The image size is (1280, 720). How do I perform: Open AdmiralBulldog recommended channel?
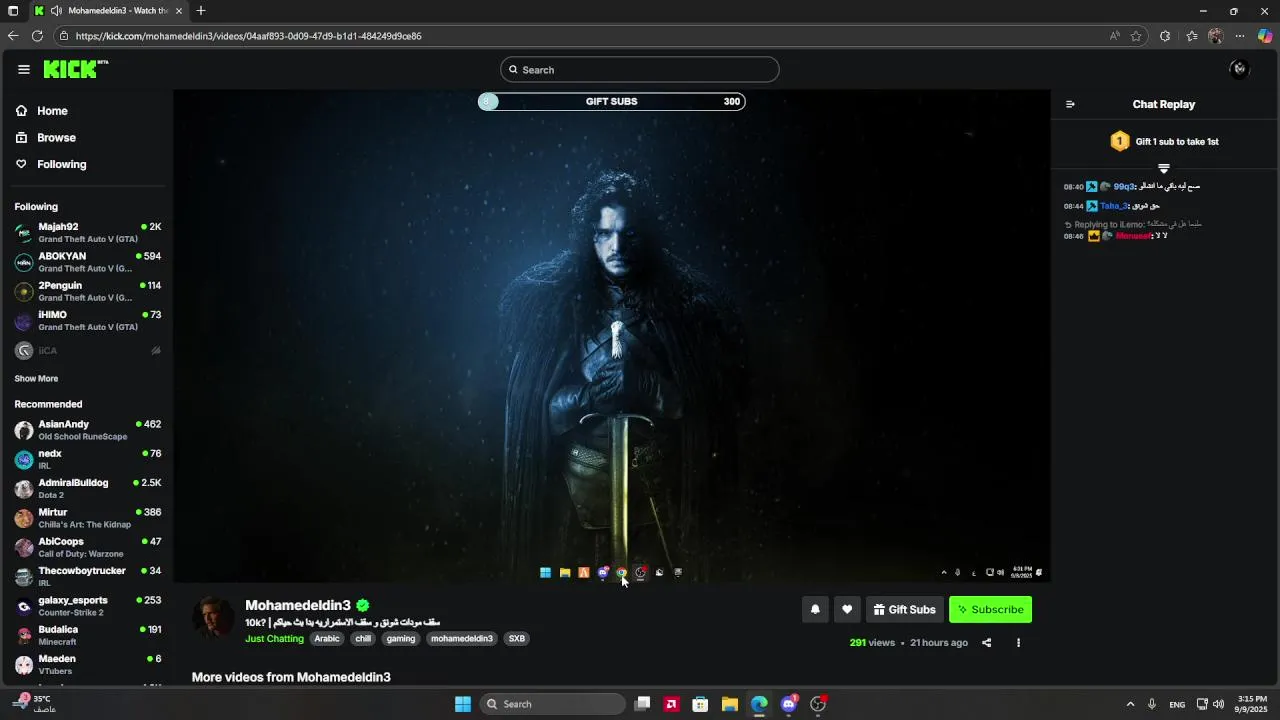[x=88, y=489]
